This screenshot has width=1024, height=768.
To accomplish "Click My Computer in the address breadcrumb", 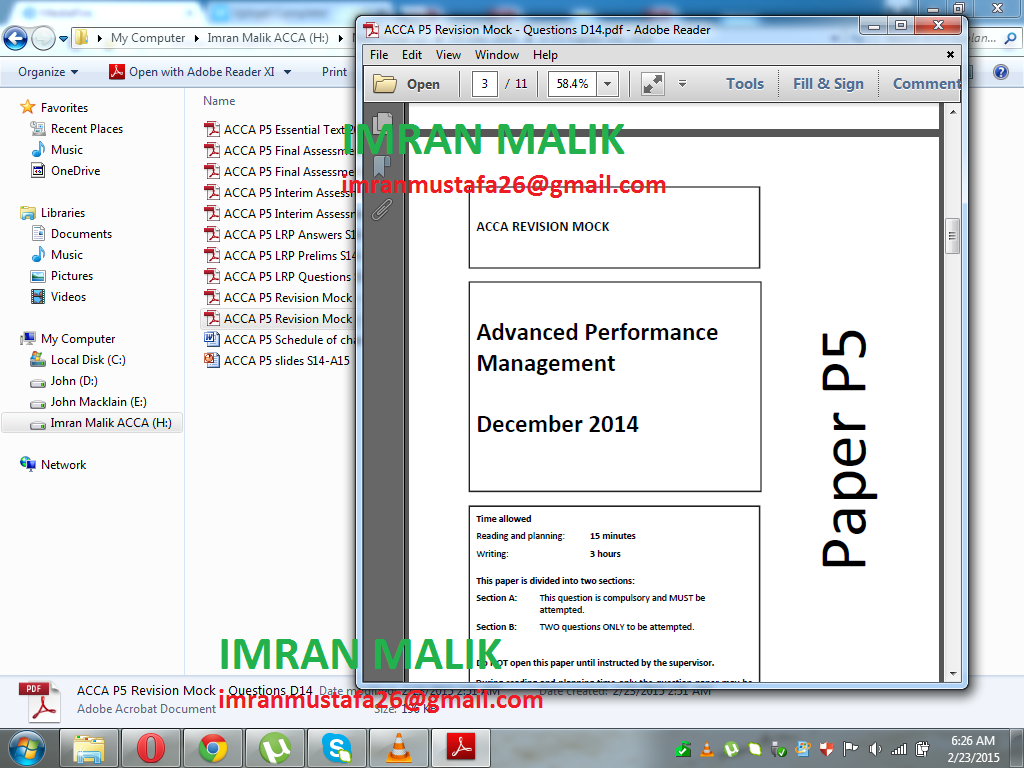I will pos(148,38).
